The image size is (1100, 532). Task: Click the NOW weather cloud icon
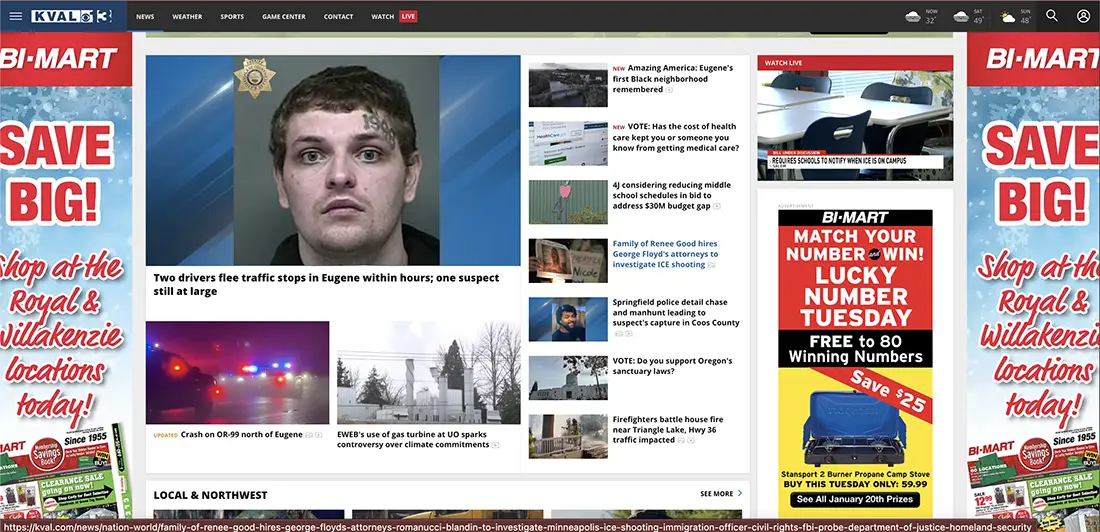(913, 16)
